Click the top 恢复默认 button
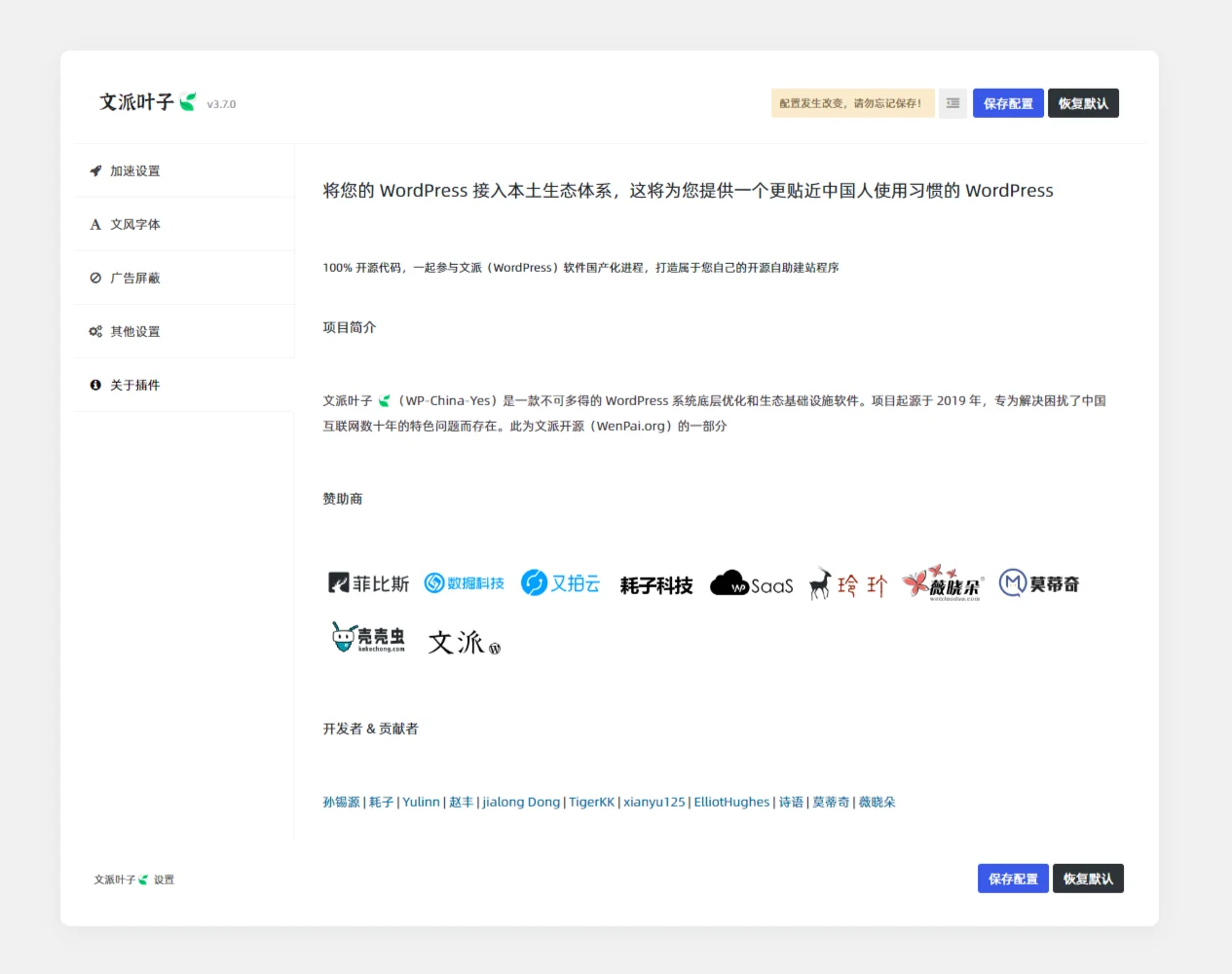Screen dimensions: 1232x974 coord(1082,103)
